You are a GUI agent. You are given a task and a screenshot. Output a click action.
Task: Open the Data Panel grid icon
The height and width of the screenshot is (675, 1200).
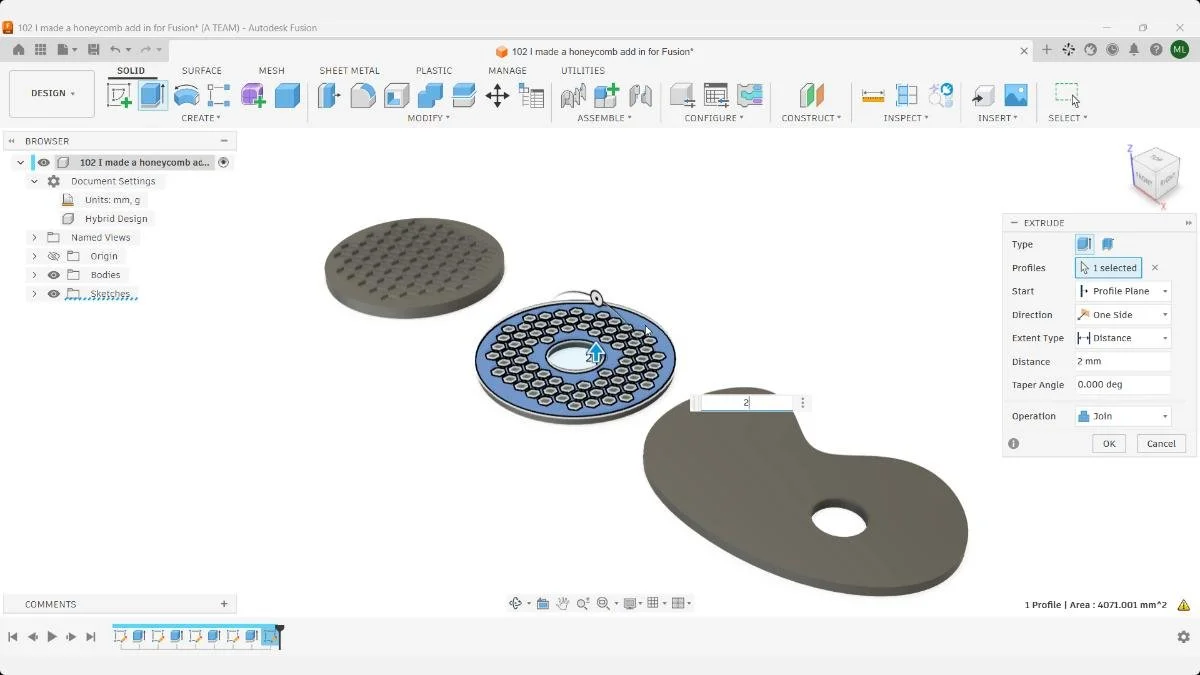pos(40,50)
